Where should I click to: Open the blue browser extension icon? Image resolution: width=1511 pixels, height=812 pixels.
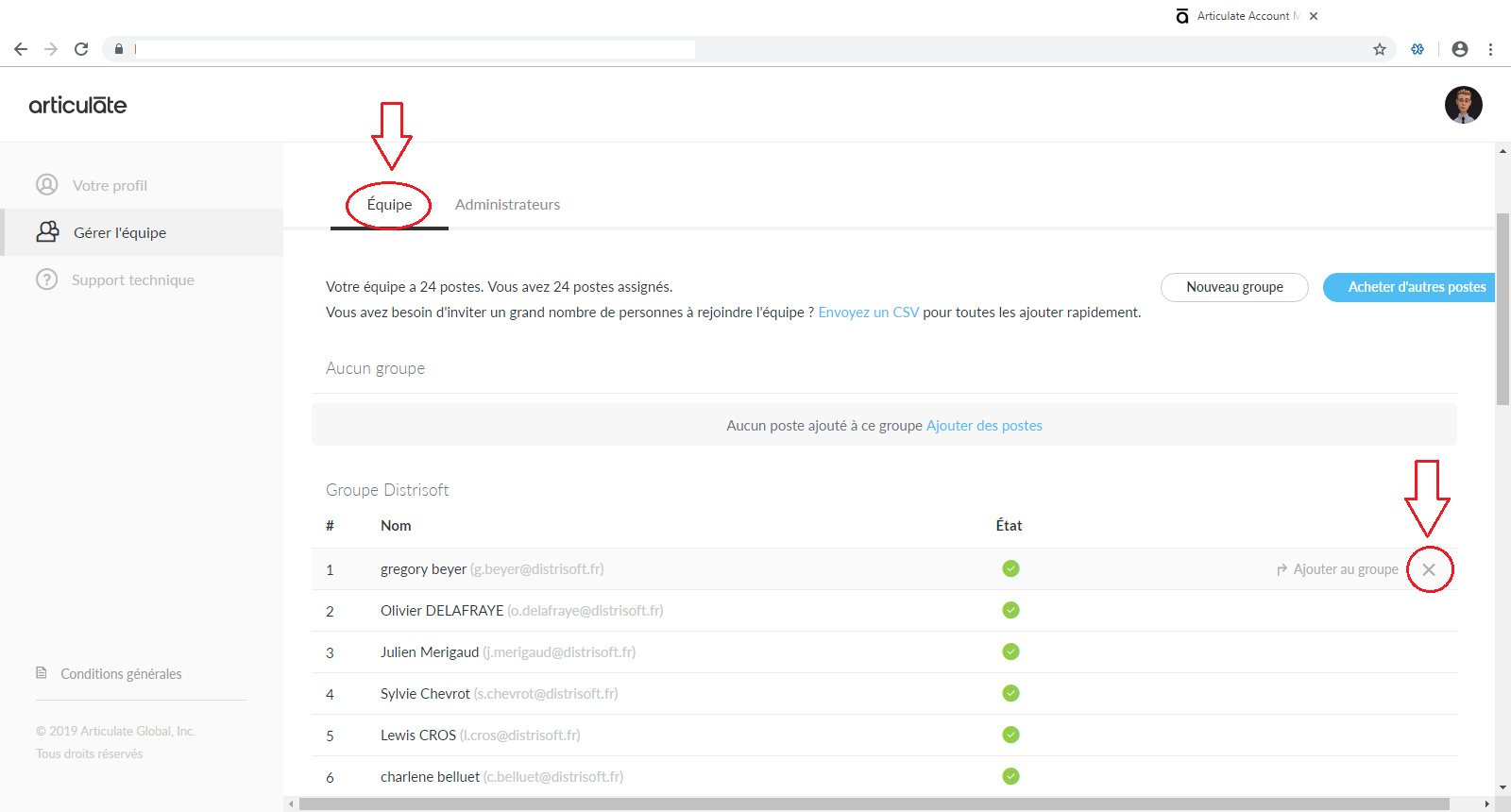(x=1418, y=49)
